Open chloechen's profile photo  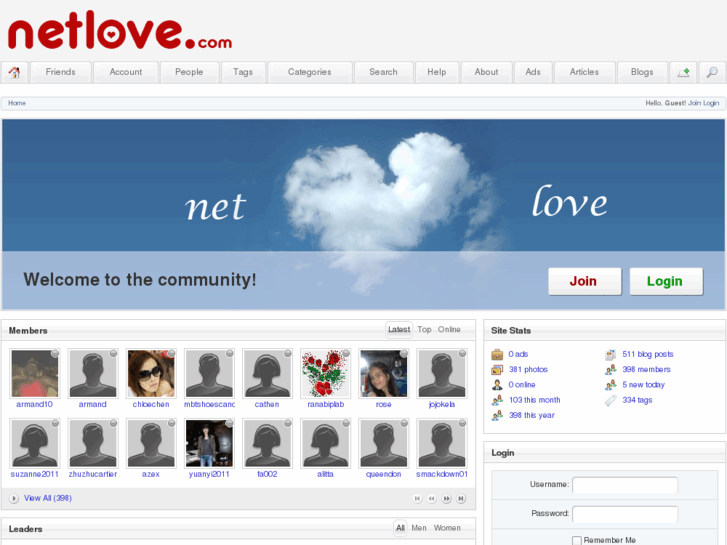151,373
